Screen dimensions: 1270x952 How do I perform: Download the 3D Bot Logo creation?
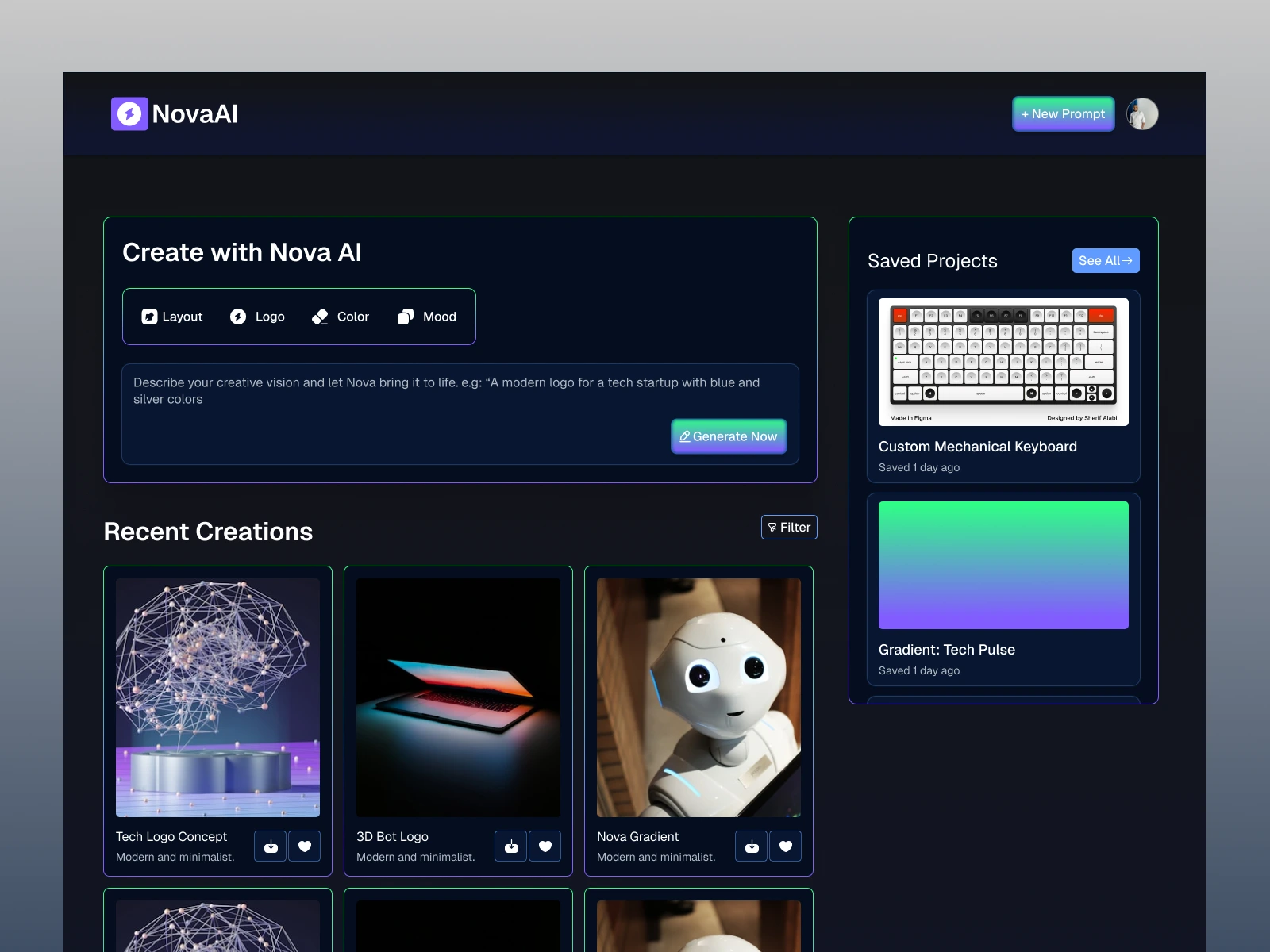(x=511, y=846)
